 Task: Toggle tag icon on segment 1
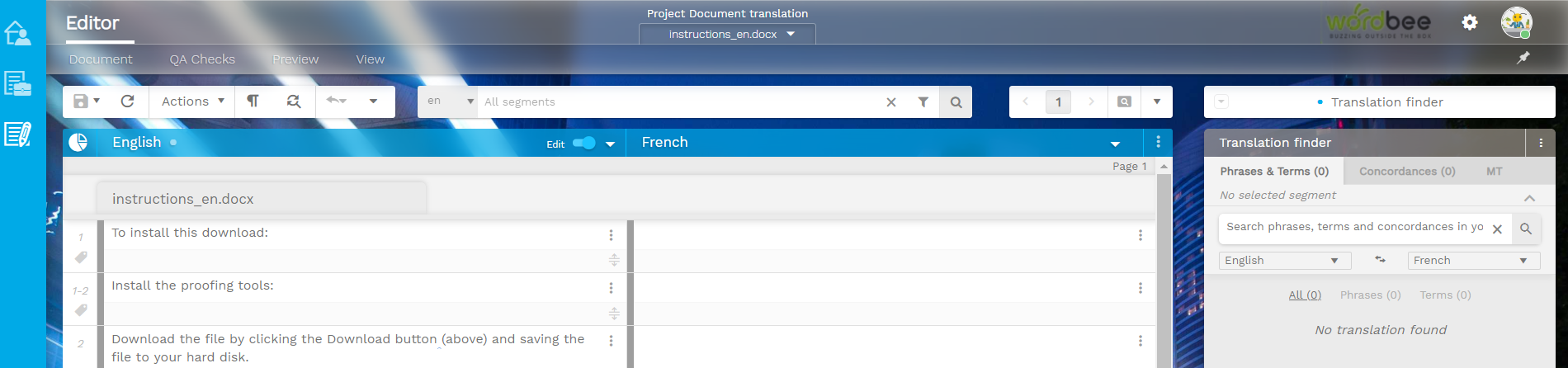[81, 257]
